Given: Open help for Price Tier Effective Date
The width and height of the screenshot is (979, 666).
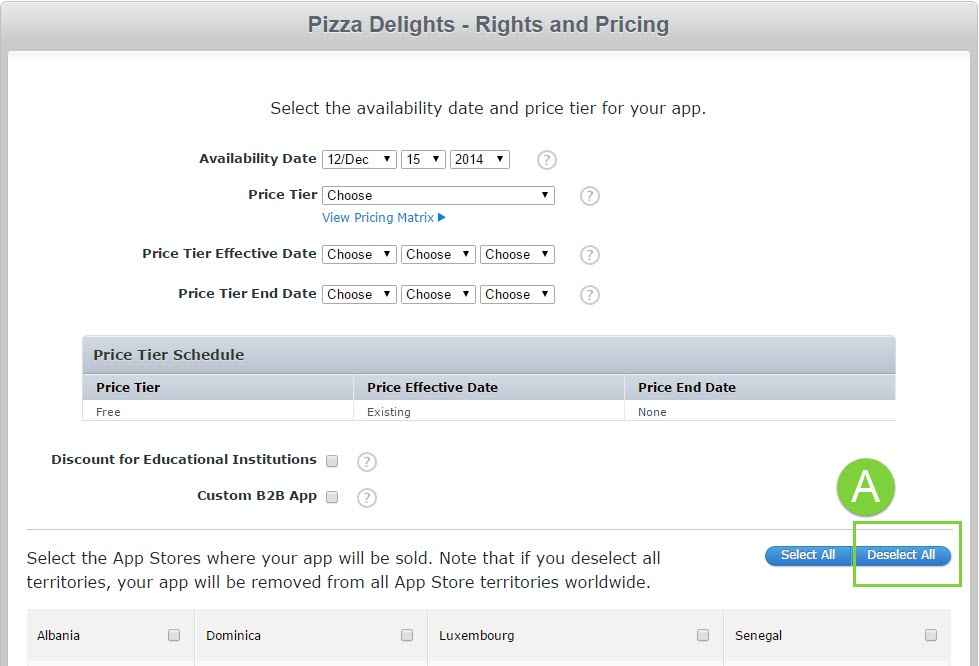Looking at the screenshot, I should click(x=590, y=255).
